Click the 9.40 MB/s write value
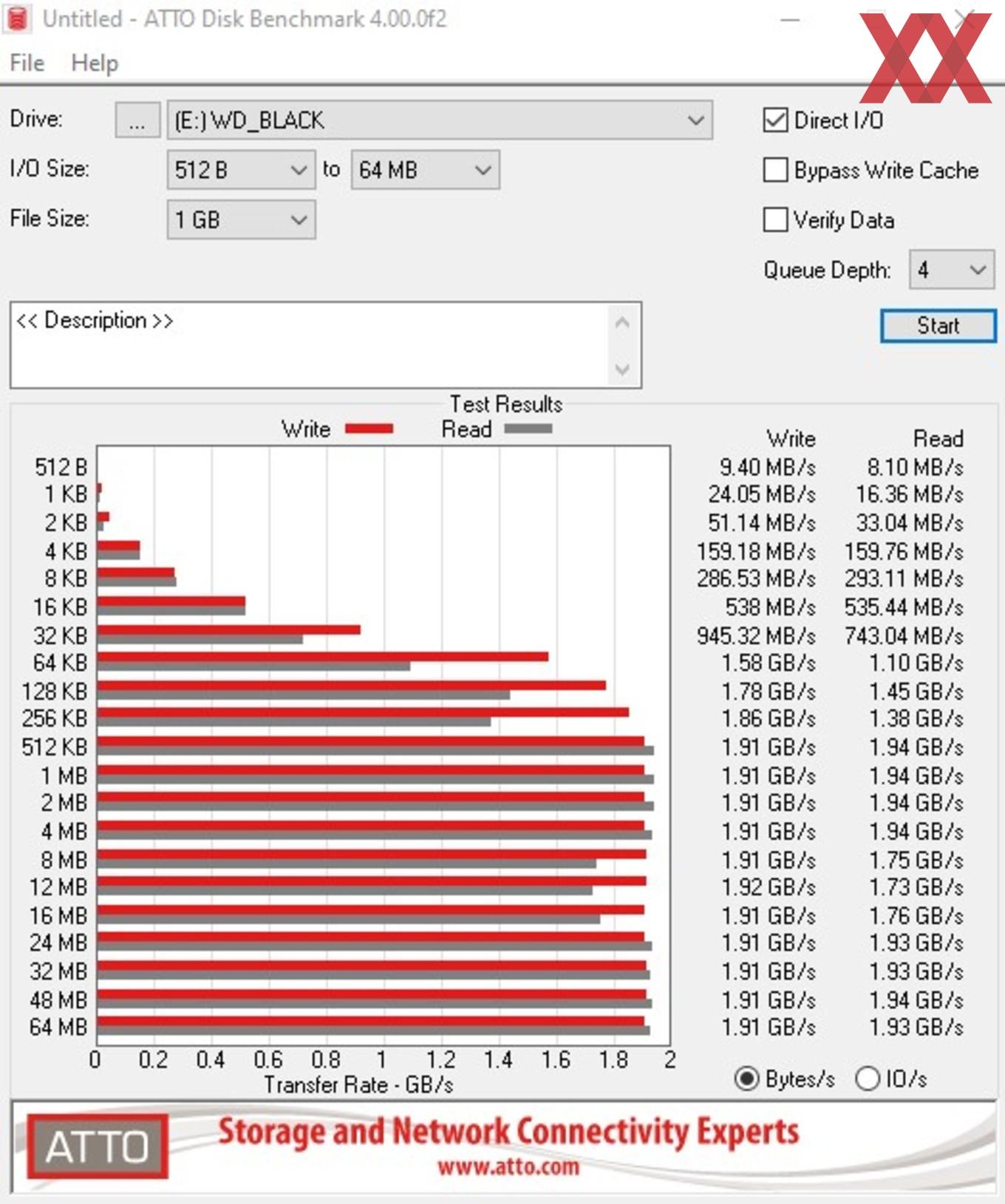The image size is (1005, 1204). tap(767, 467)
